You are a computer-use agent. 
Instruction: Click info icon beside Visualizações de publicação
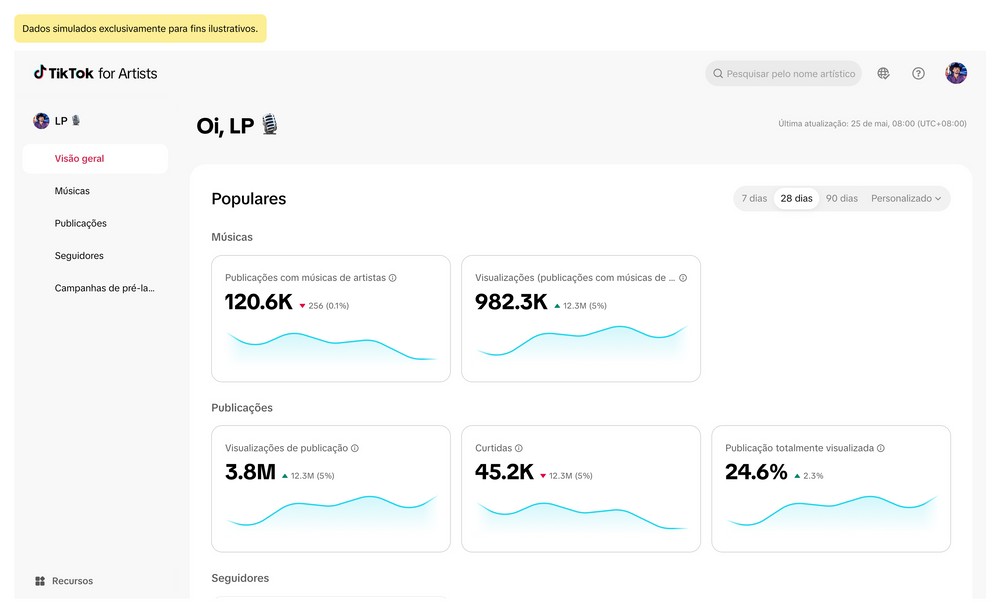tap(355, 449)
